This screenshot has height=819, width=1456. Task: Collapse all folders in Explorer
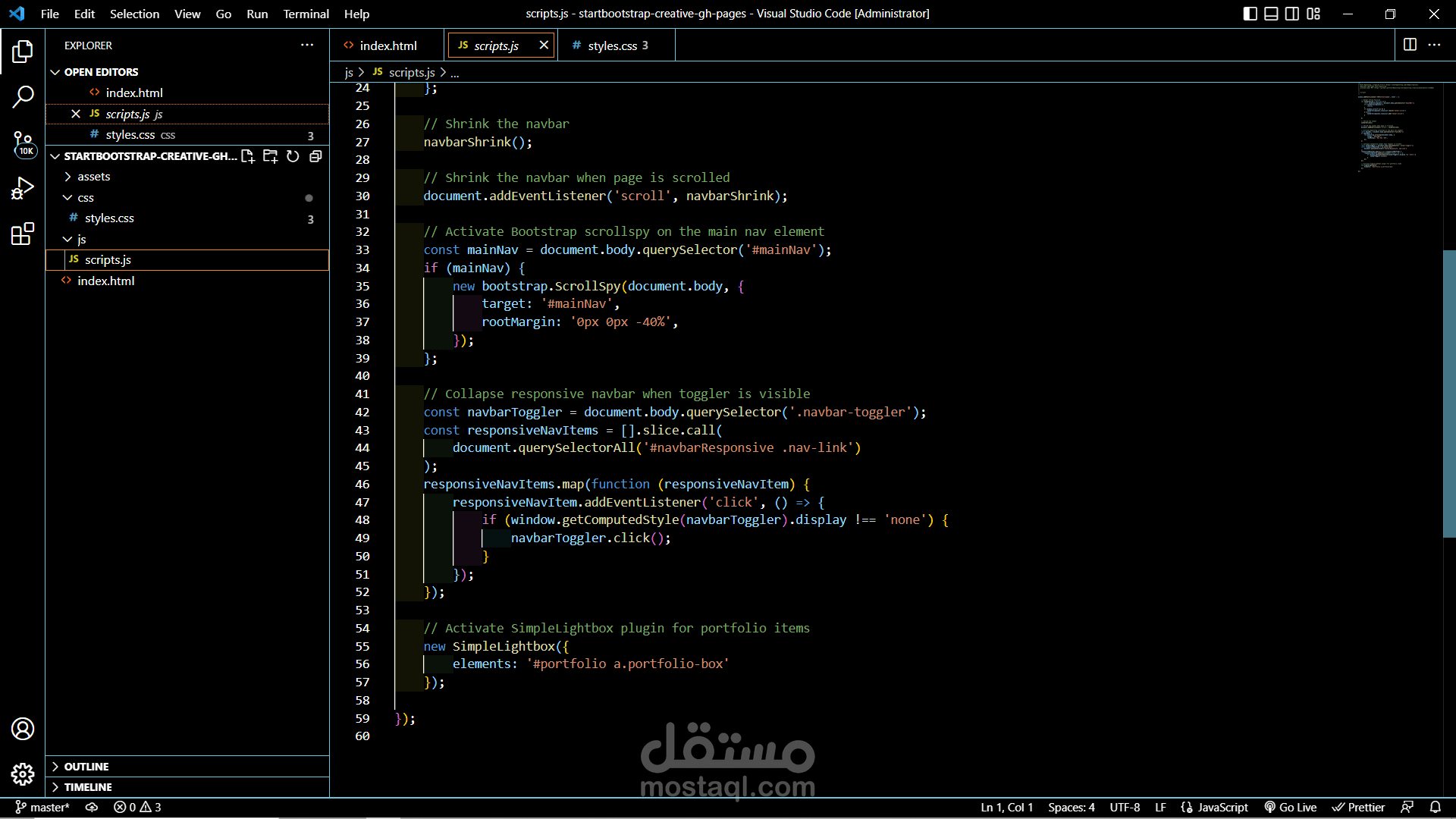pos(315,156)
